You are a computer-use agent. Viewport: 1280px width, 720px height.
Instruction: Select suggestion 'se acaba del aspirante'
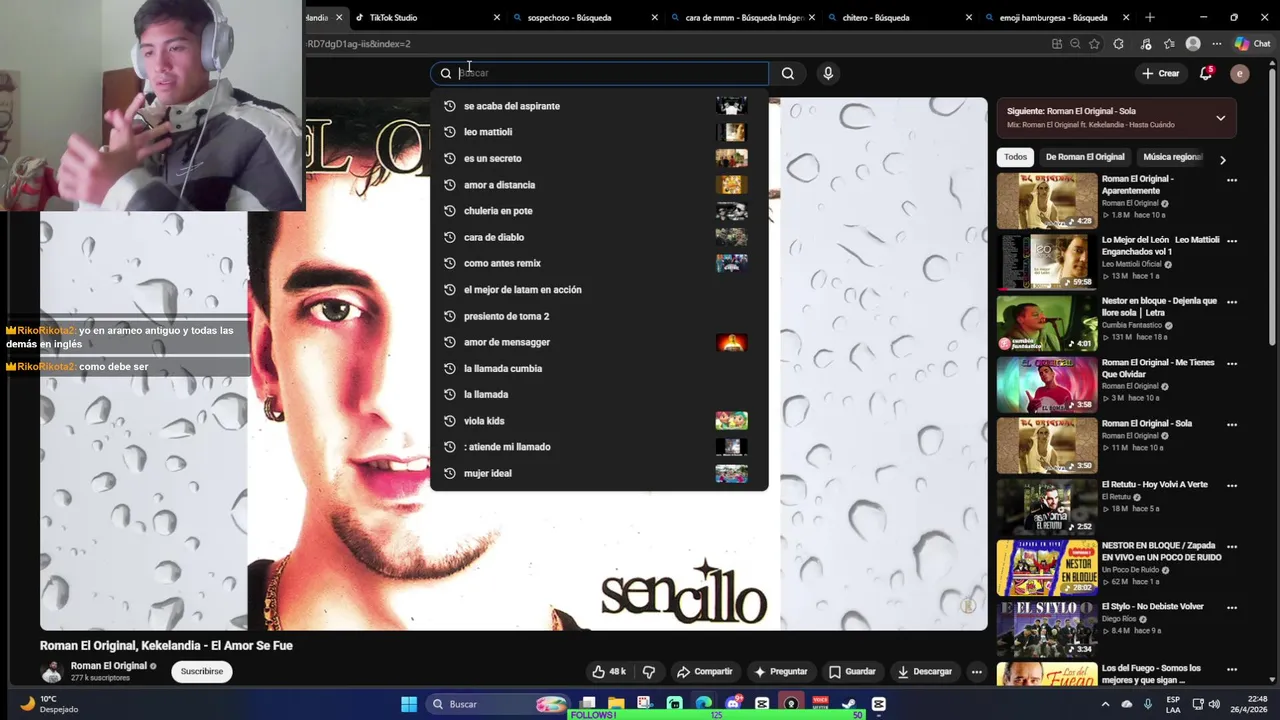[599, 106]
